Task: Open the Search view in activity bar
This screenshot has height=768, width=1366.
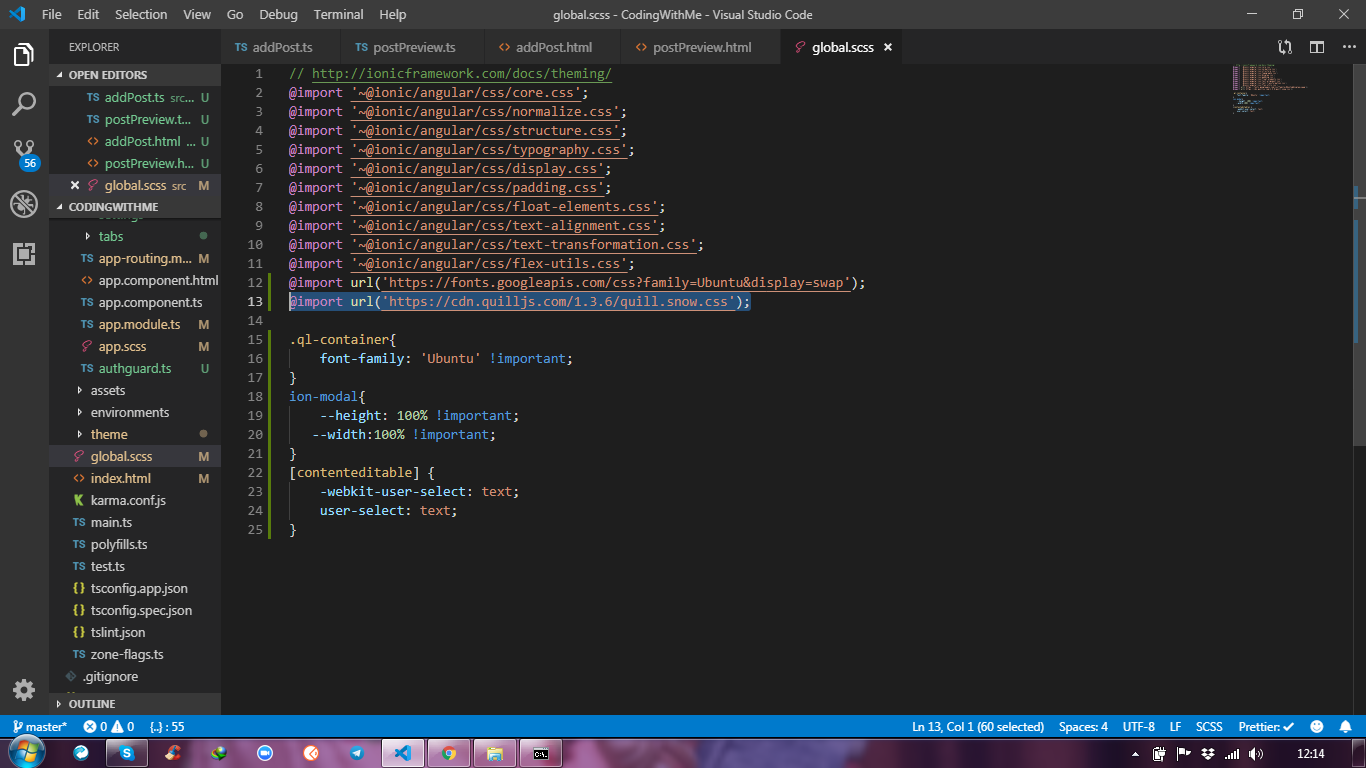Action: point(24,104)
